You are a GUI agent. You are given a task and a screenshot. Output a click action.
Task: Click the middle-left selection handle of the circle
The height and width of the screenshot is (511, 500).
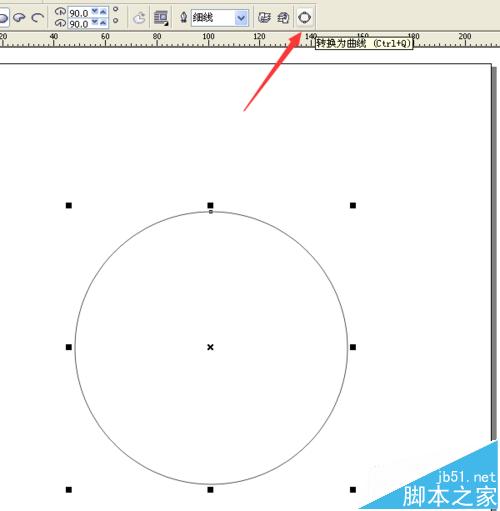click(x=69, y=347)
